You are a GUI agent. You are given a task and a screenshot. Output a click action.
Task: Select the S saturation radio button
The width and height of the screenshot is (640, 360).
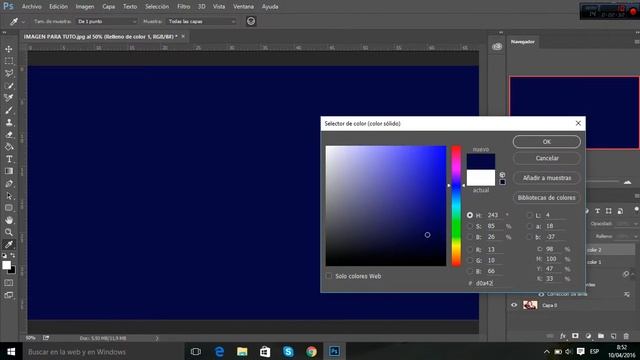(470, 226)
